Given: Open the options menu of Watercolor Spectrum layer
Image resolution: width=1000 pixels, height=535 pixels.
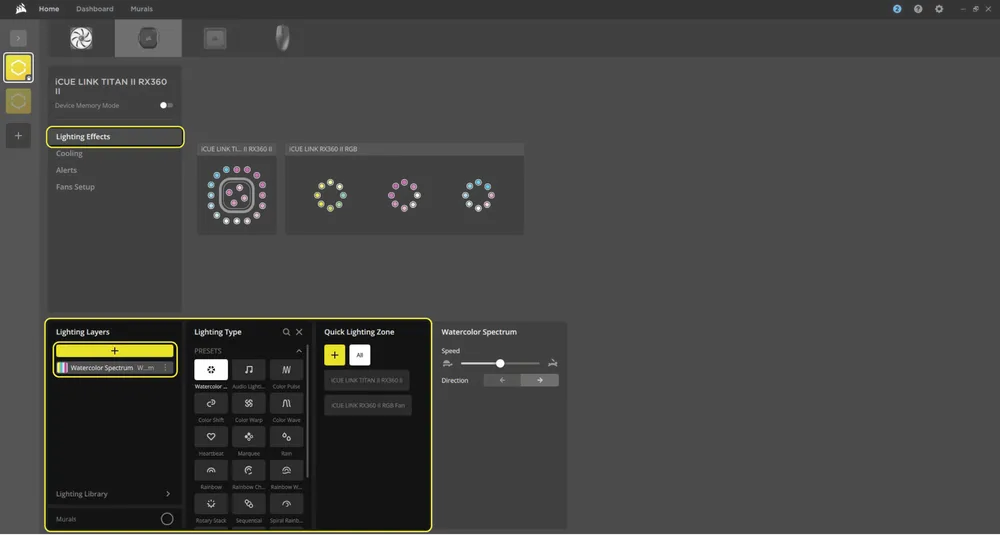Looking at the screenshot, I should click(x=166, y=368).
